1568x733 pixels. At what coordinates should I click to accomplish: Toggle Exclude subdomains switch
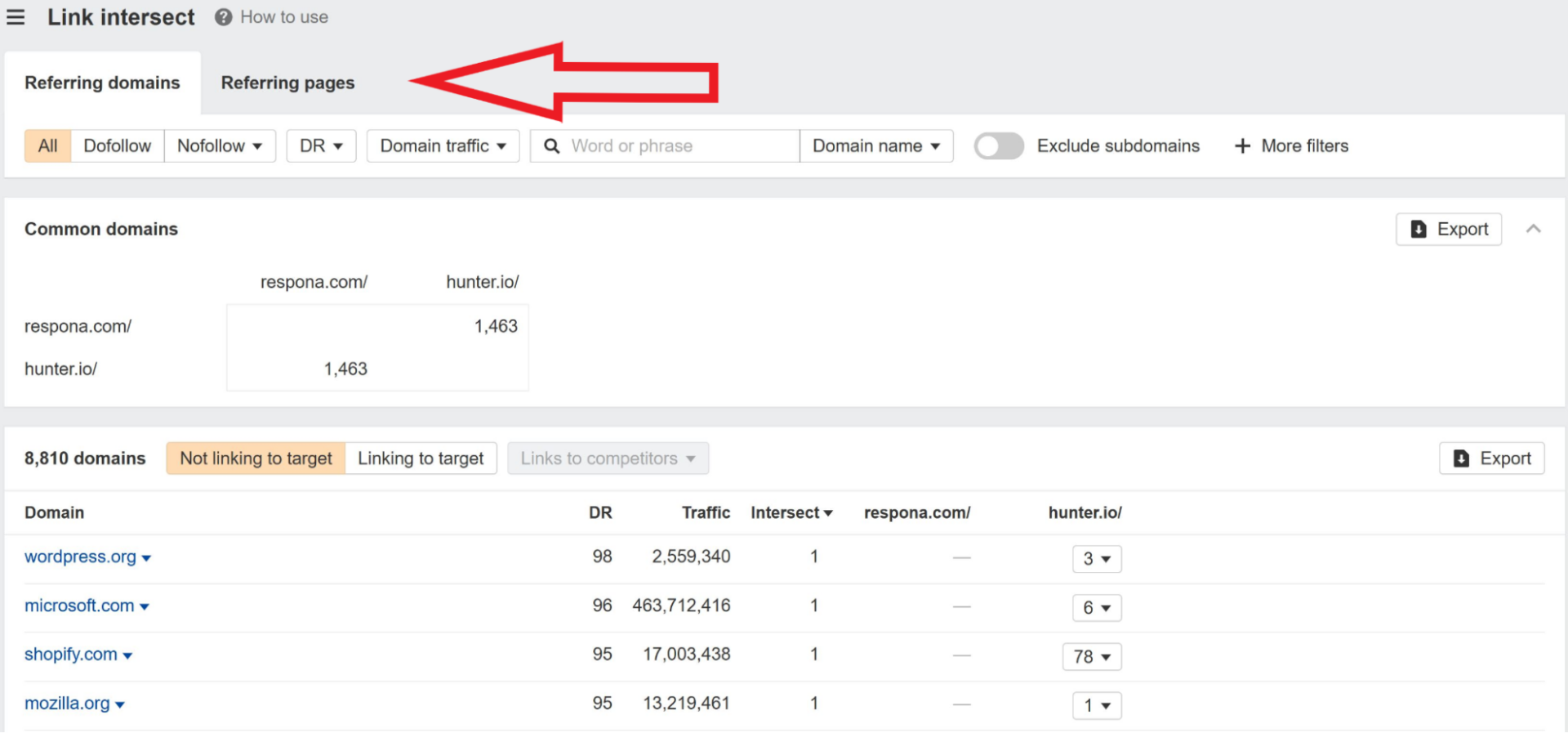[x=999, y=146]
